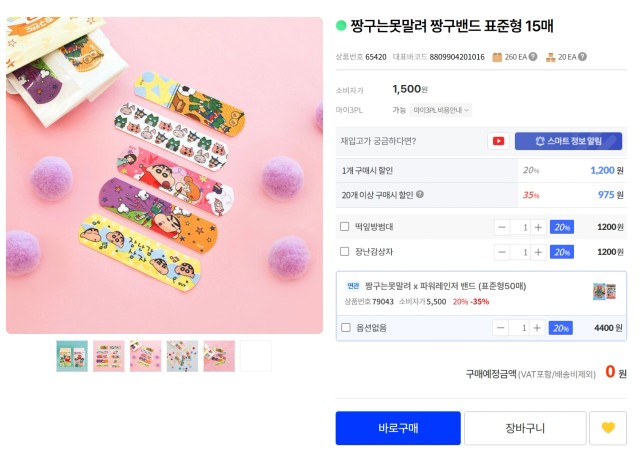Click help icon next to 260 EA
This screenshot has height=457, width=640.
coord(533,57)
